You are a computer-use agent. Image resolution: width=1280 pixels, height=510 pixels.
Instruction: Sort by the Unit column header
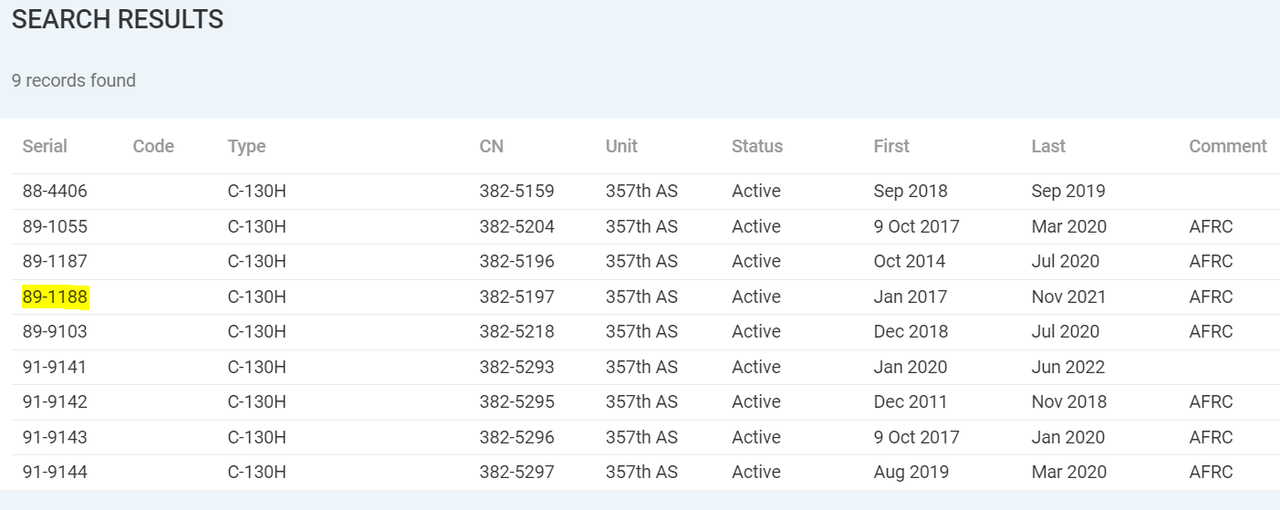pyautogui.click(x=622, y=146)
